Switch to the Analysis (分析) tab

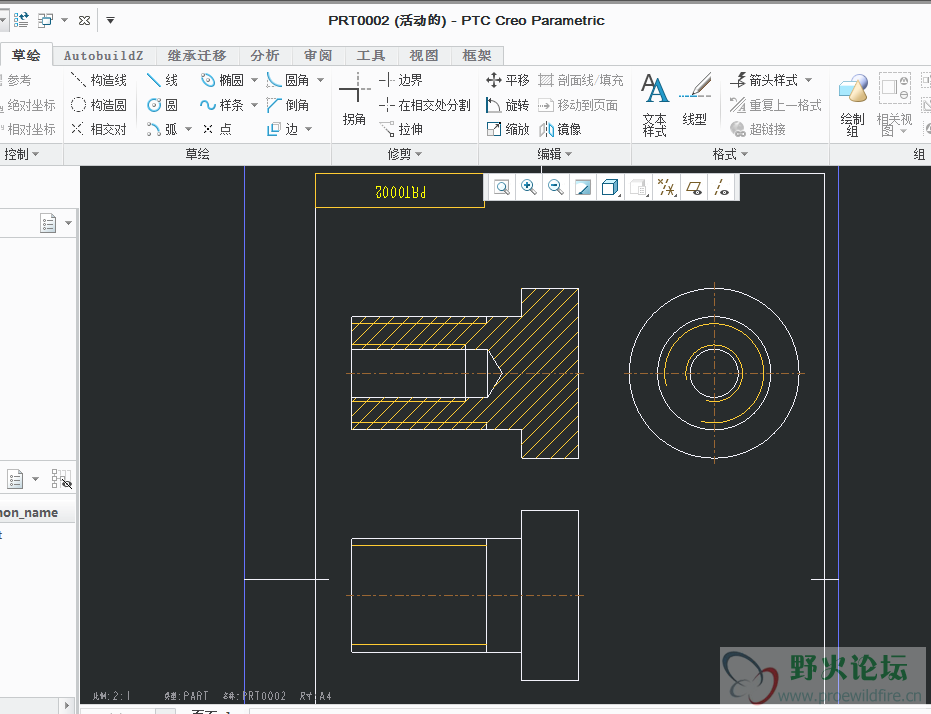(x=265, y=56)
